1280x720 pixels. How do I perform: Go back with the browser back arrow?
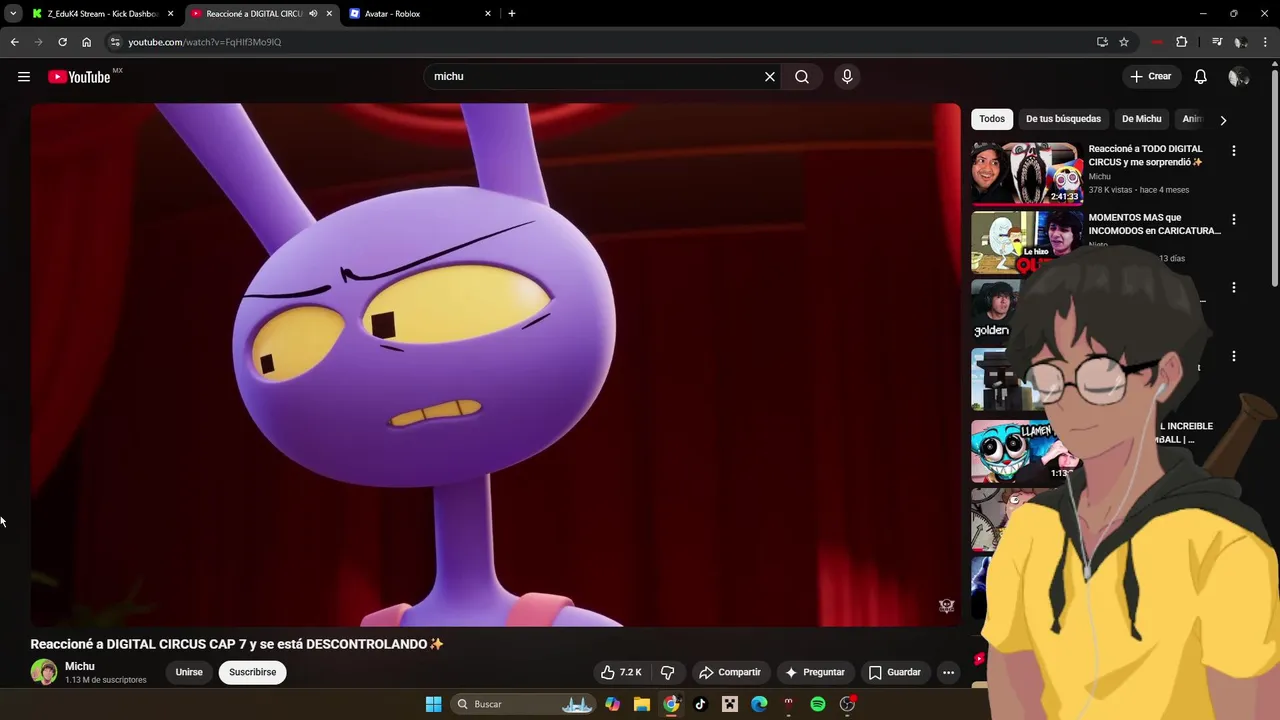pos(14,42)
